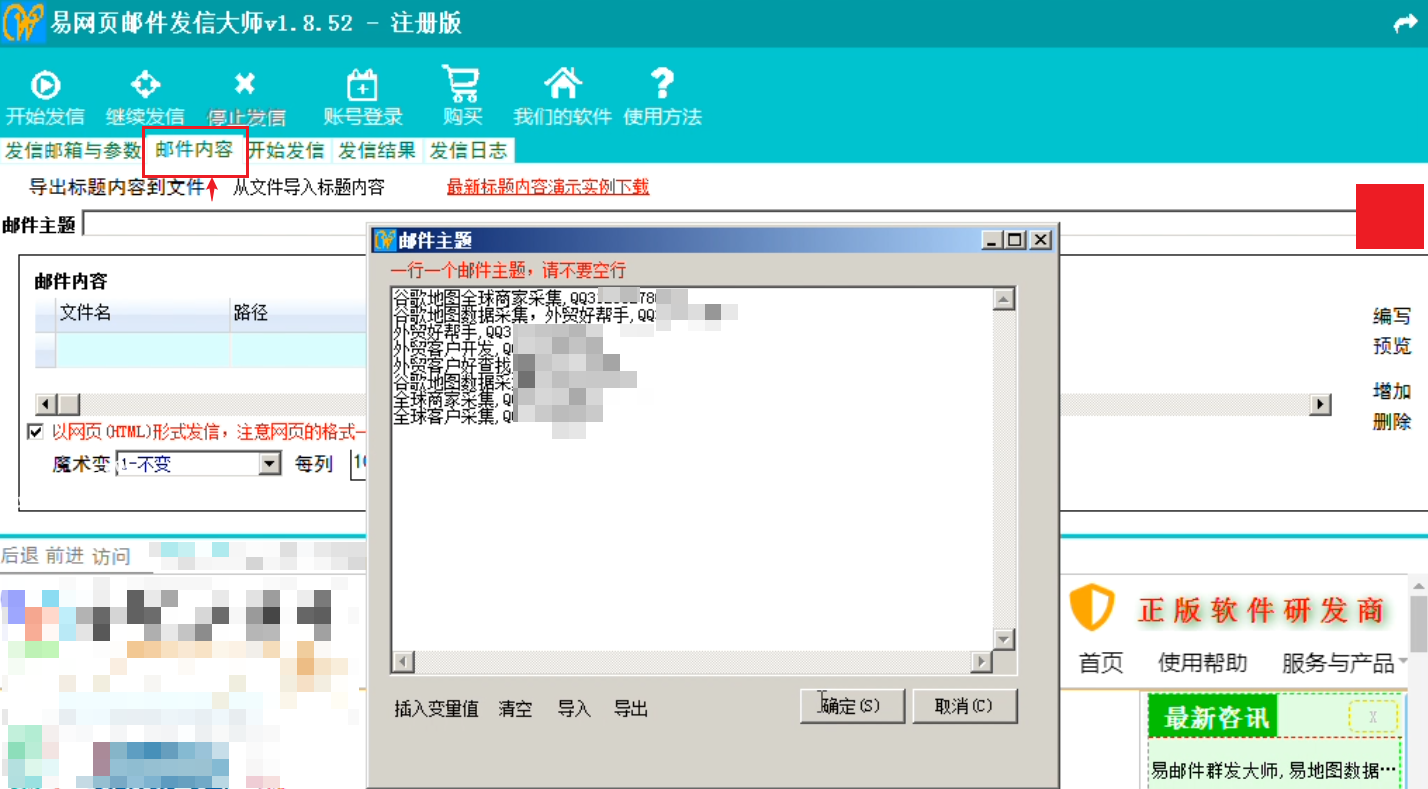
Task: Click the 停止发信 X icon
Action: pyautogui.click(x=245, y=84)
